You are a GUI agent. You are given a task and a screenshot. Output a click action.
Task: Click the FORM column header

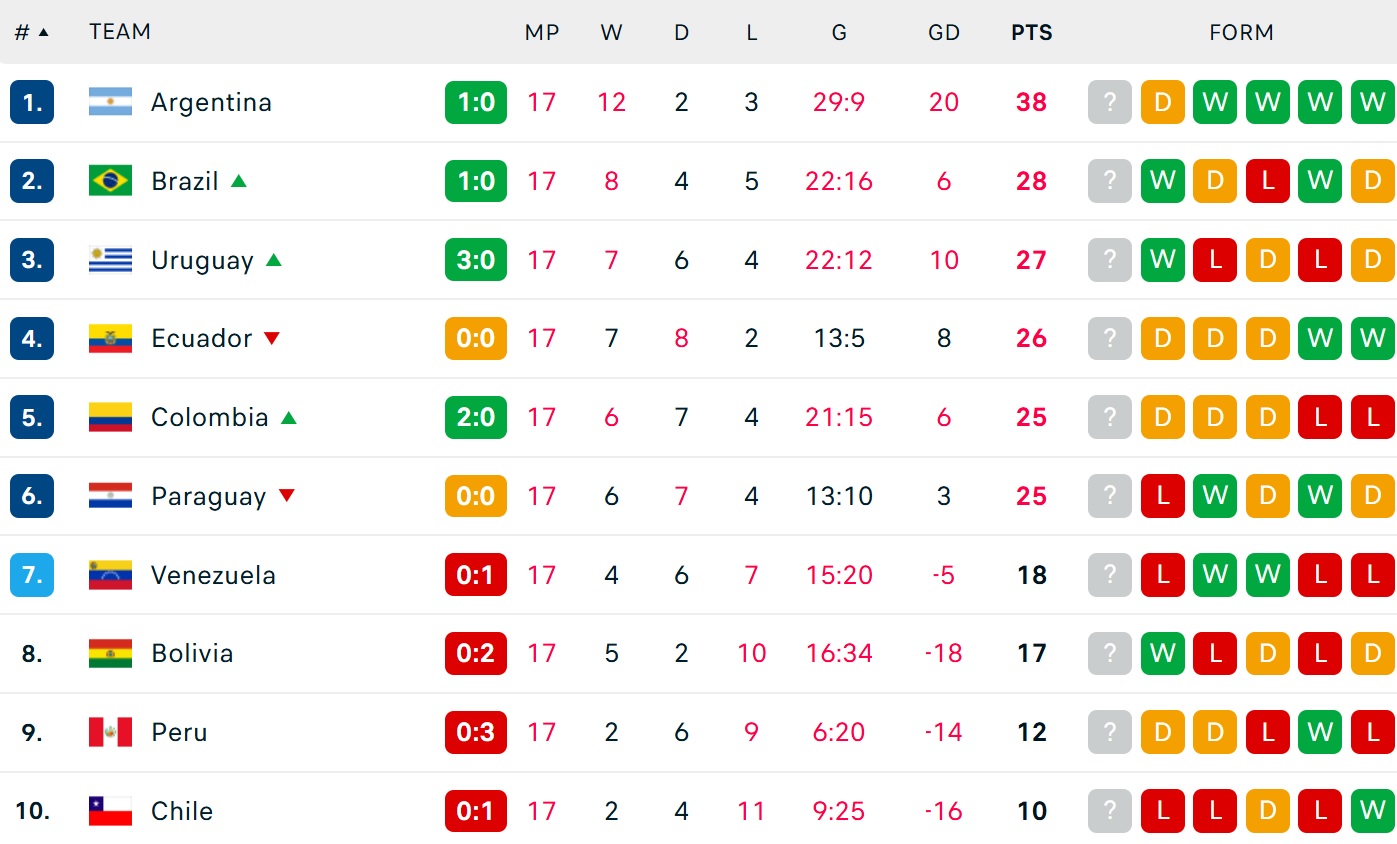1241,32
